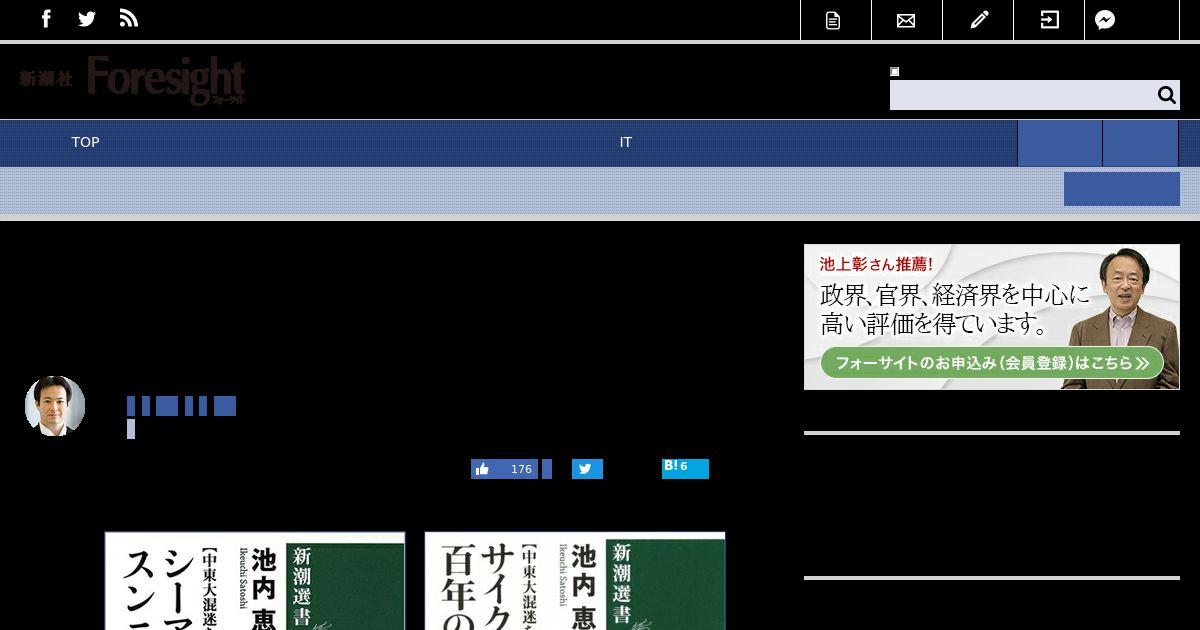Click the blue button in the sub-navigation bar
This screenshot has height=630, width=1200.
[1122, 189]
